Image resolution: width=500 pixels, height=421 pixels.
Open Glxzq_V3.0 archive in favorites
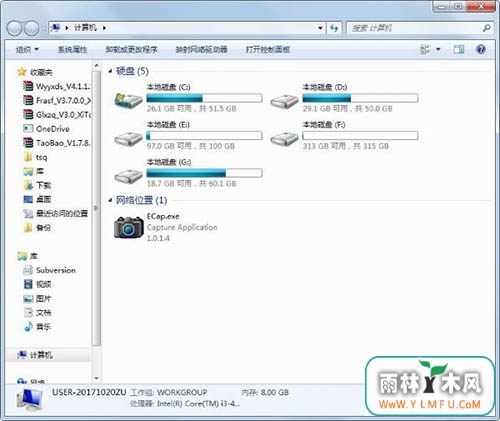57,115
